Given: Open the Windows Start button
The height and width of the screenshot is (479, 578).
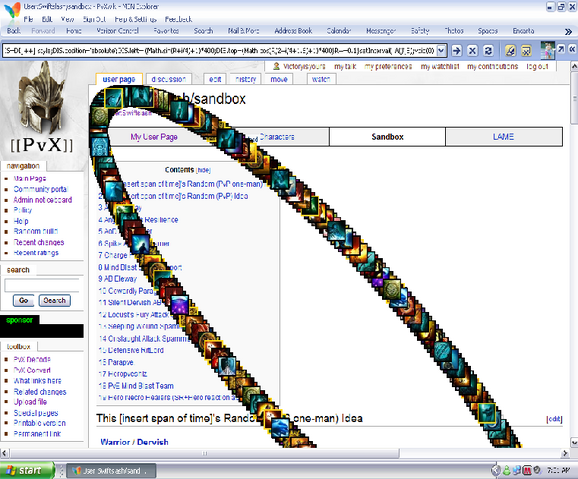Looking at the screenshot, I should pos(27,471).
